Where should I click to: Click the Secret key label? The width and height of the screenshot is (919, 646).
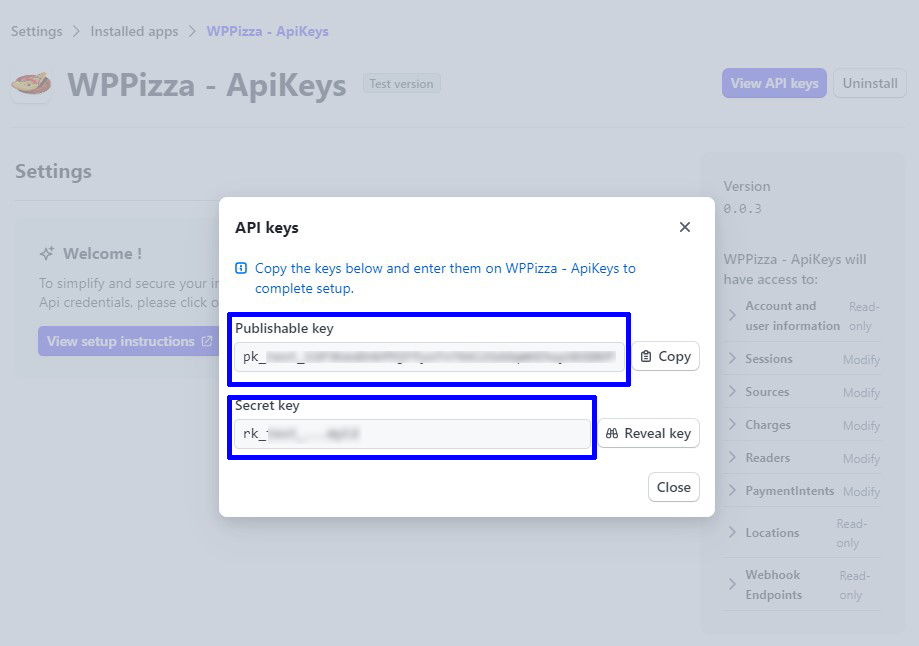pyautogui.click(x=267, y=406)
